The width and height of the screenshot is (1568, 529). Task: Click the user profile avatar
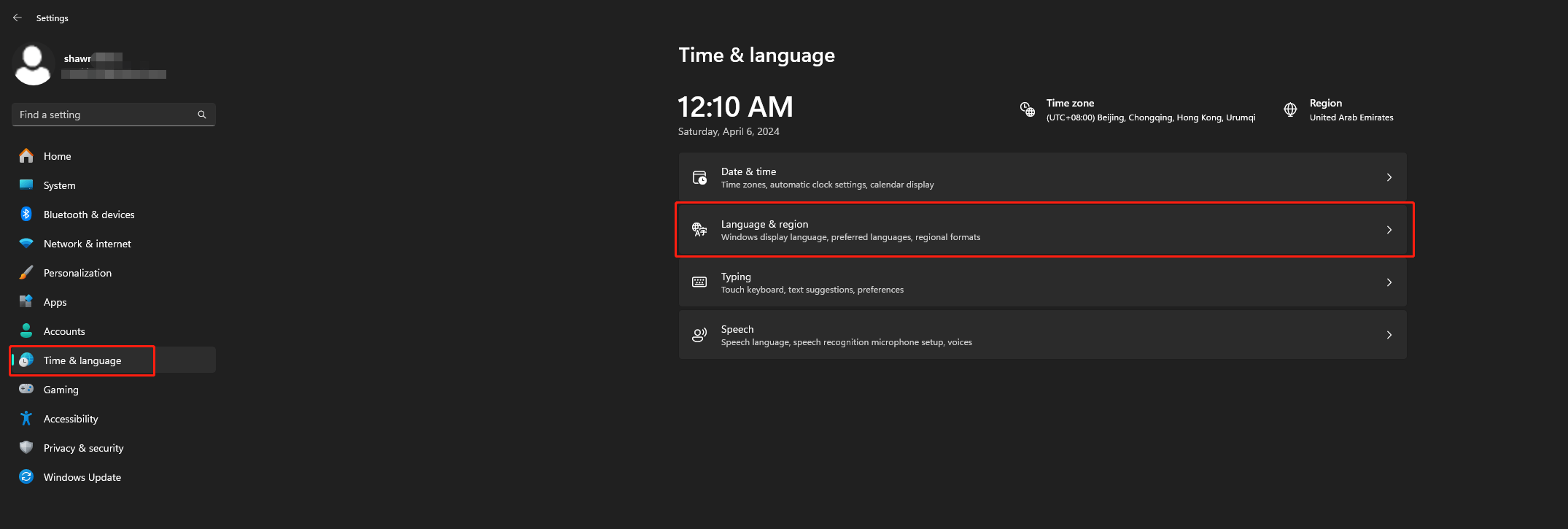click(x=34, y=63)
